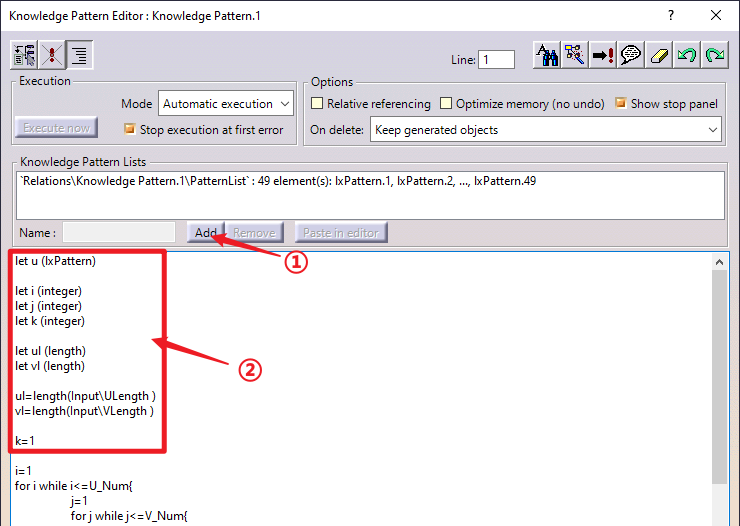
Task: Toggle the crossed-out red bug debug icon
Action: point(52,55)
